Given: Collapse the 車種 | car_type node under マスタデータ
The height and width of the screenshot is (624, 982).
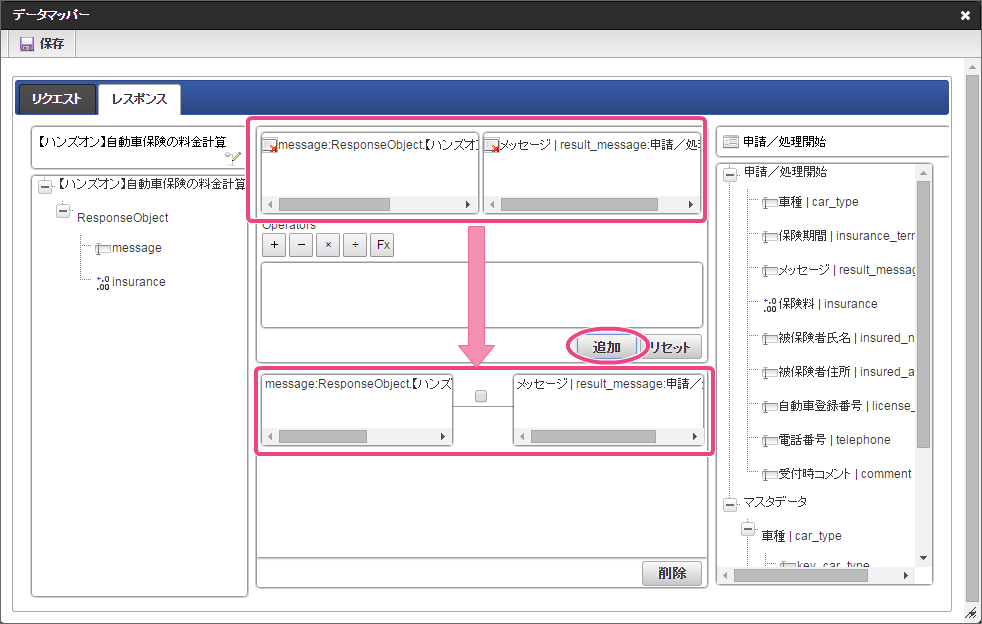Looking at the screenshot, I should tap(748, 529).
